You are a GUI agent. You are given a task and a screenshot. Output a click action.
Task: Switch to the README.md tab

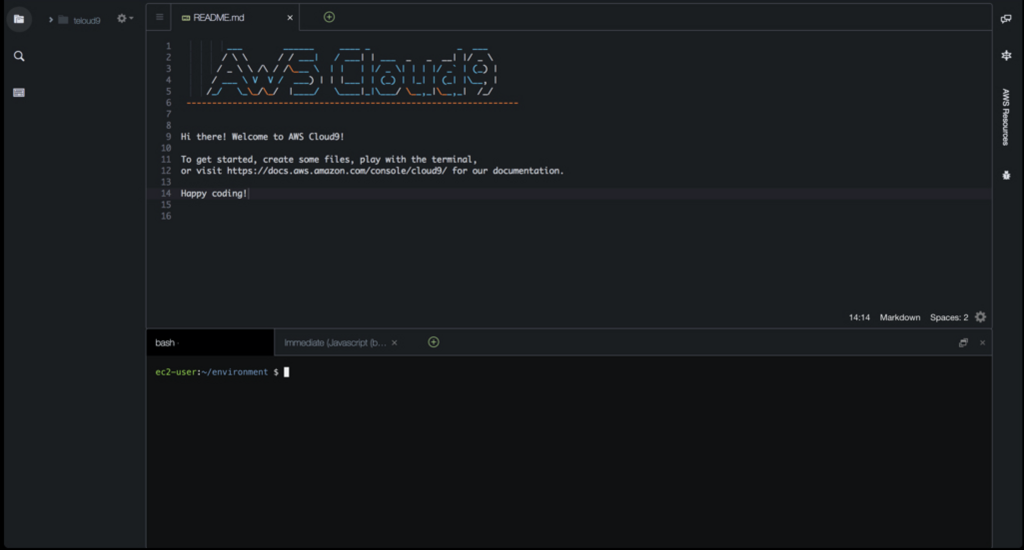[x=219, y=18]
